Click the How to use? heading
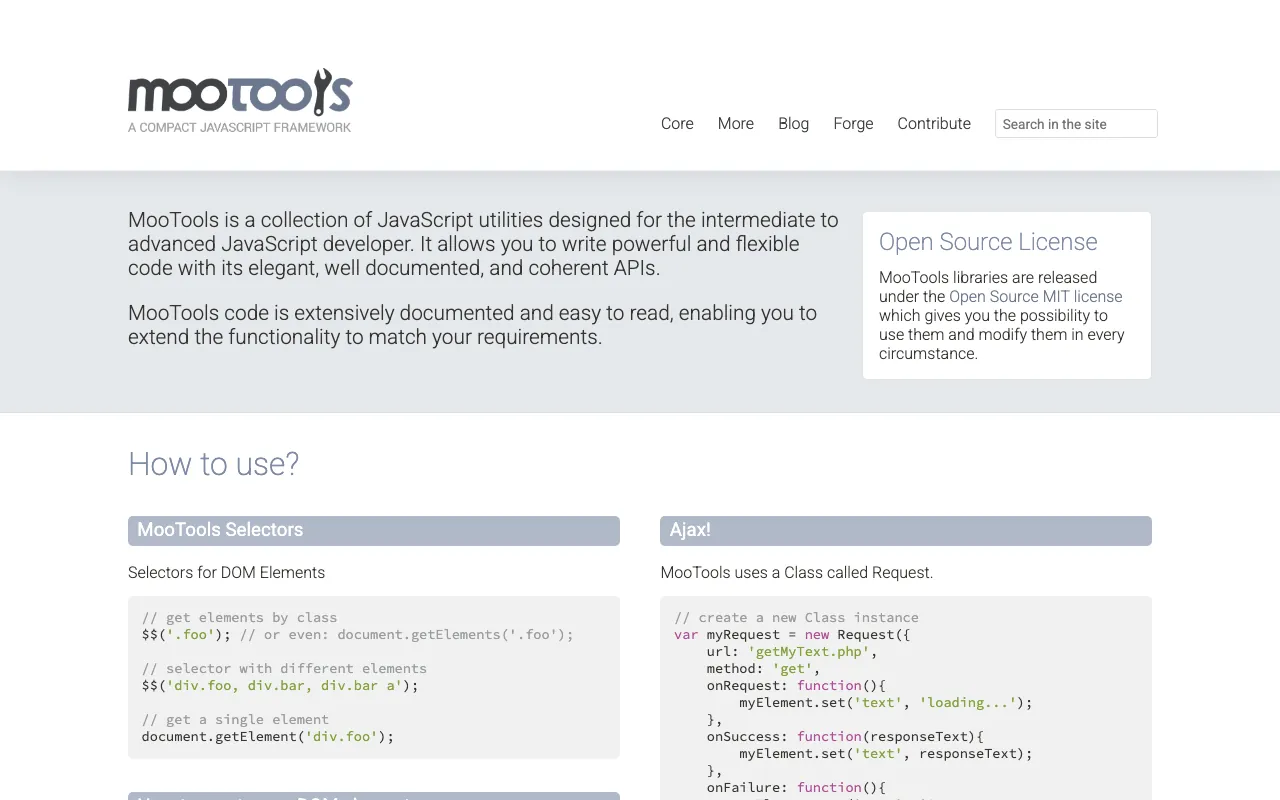The width and height of the screenshot is (1280, 800). 214,464
